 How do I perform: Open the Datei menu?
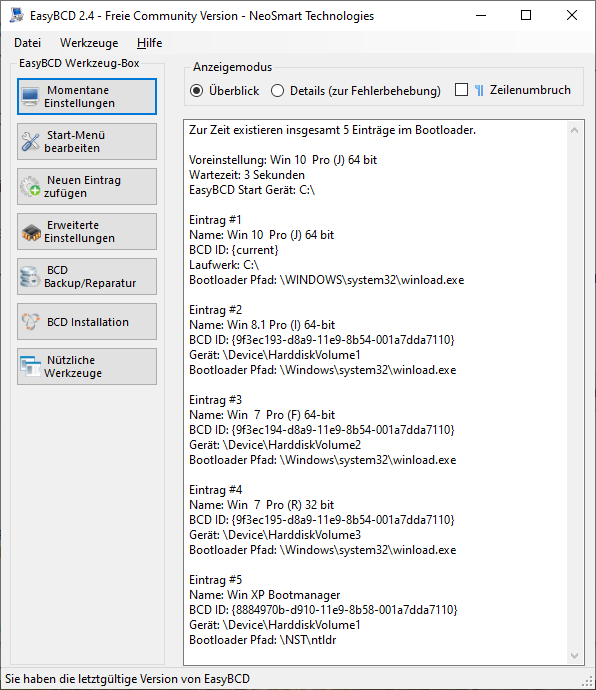point(27,43)
